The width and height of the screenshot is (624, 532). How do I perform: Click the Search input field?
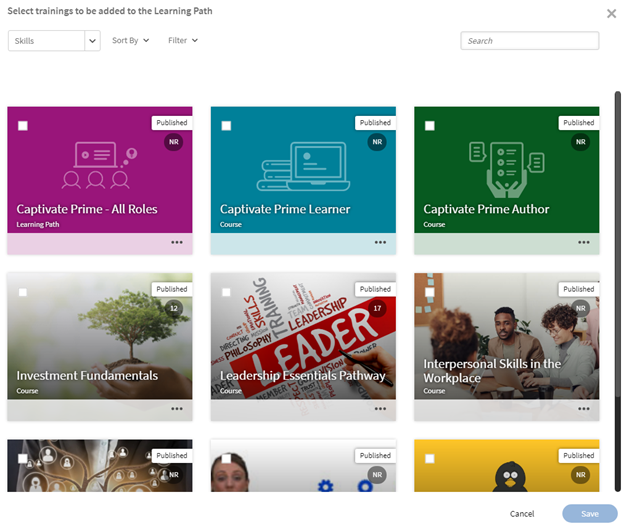[x=529, y=41]
